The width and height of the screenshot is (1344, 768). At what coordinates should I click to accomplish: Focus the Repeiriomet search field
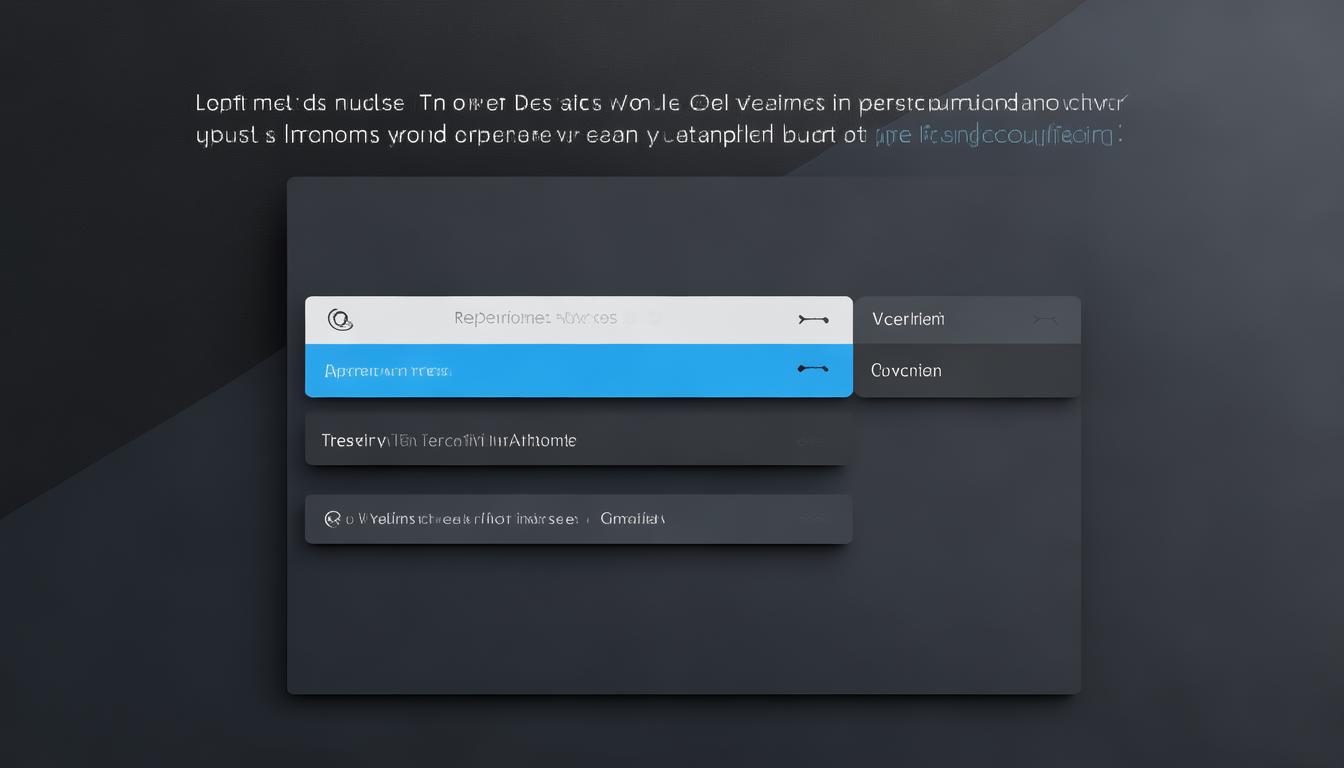535,319
